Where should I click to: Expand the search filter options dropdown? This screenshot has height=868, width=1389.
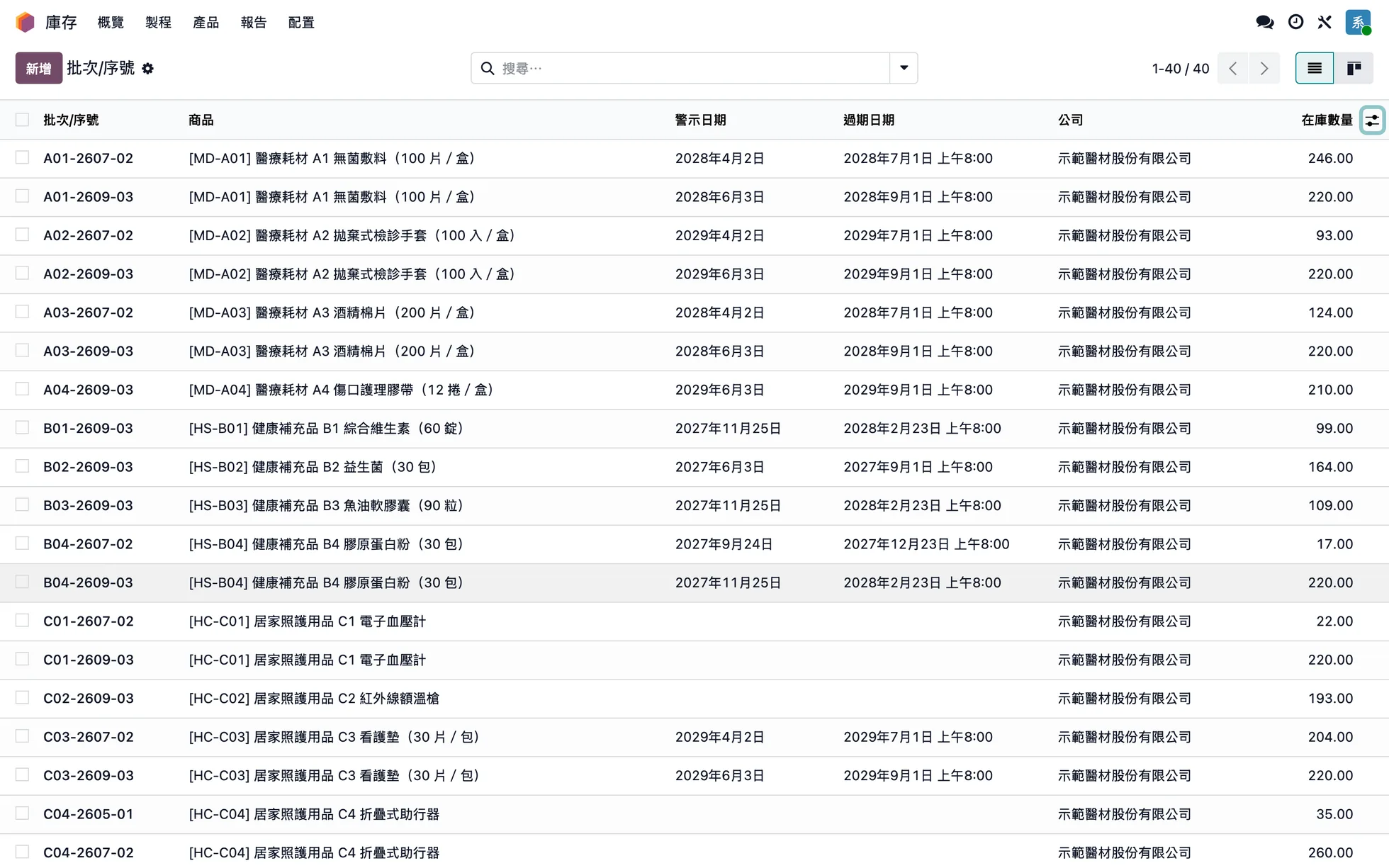(904, 68)
